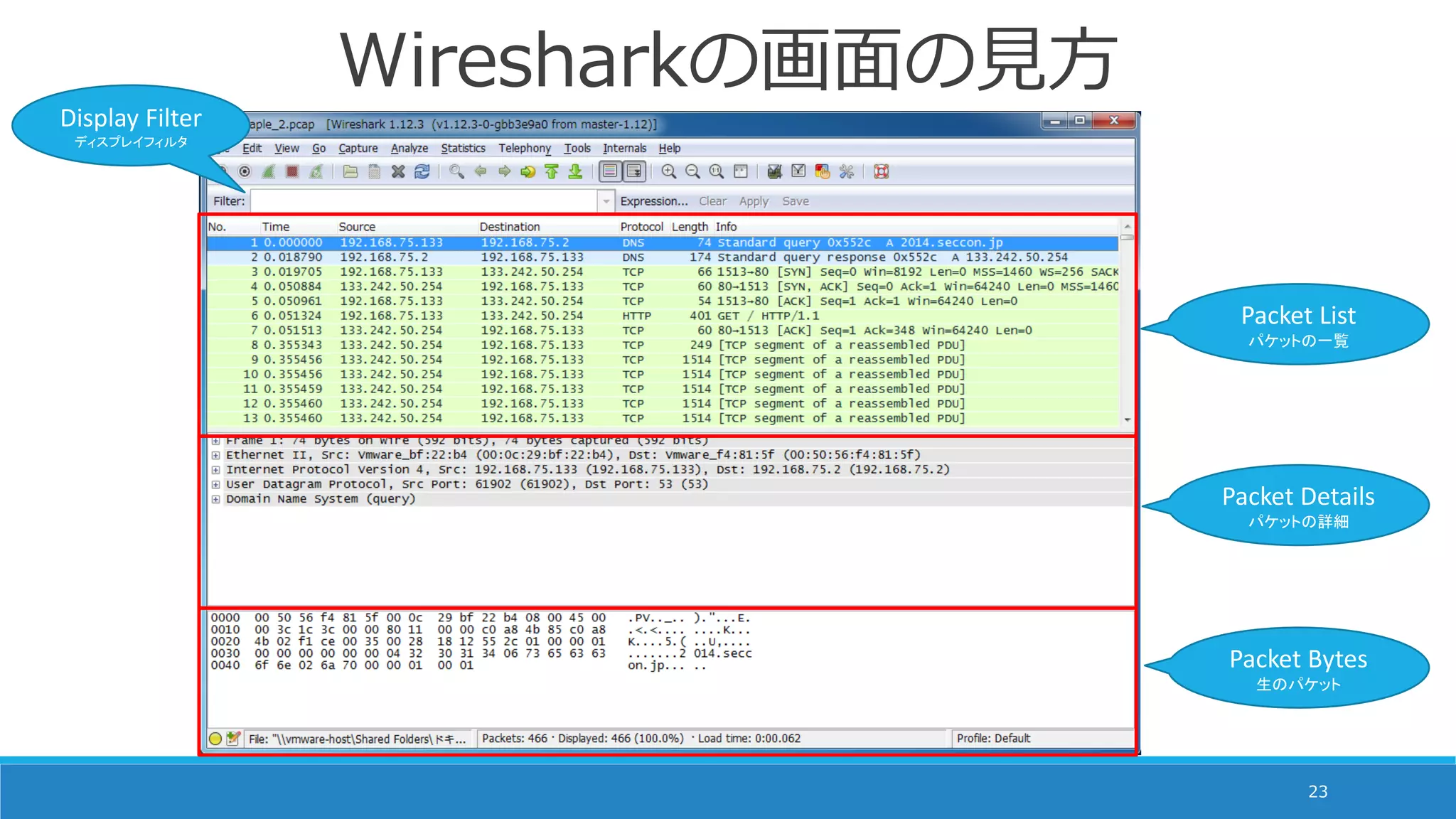The height and width of the screenshot is (819, 1456).
Task: Open the Help menu
Action: [670, 149]
